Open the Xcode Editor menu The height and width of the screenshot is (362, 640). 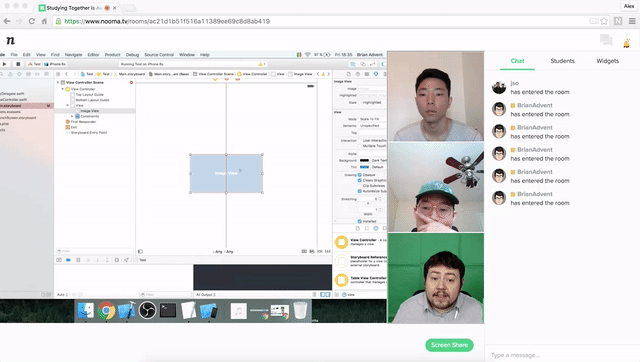93,55
